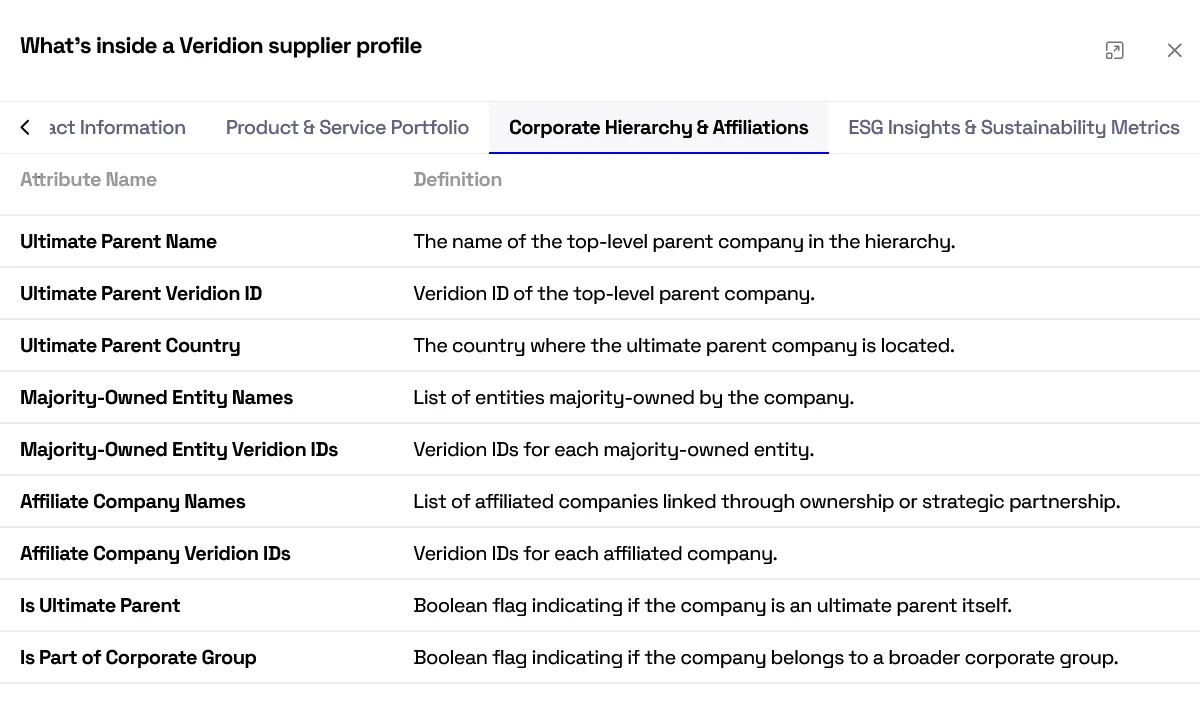Click the definition text for Affiliate Company Names

766,501
